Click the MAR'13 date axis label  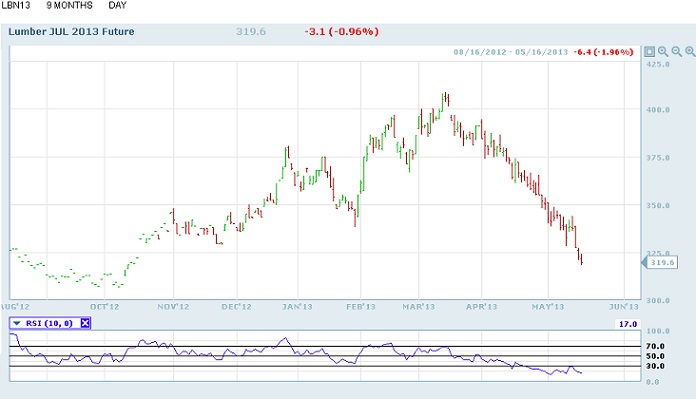[419, 307]
